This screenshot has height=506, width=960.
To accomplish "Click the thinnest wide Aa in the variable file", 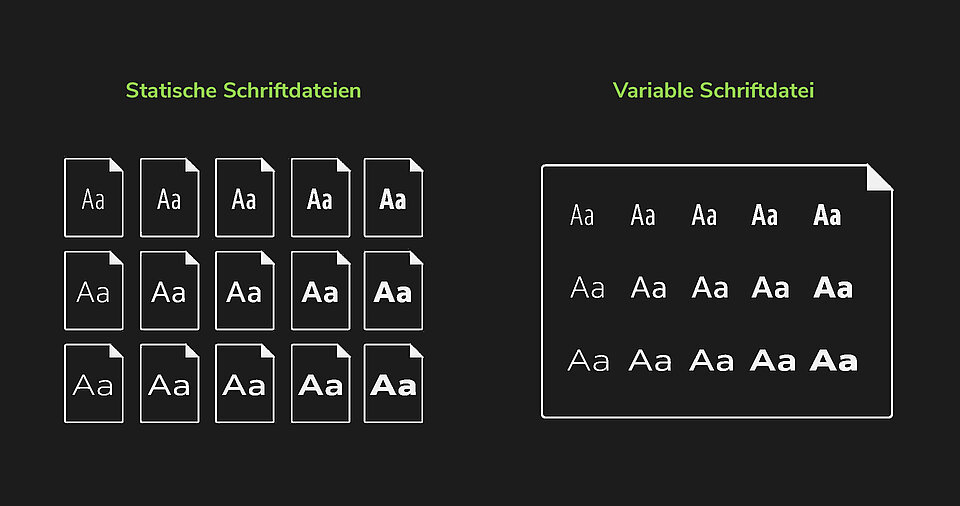I will click(x=588, y=361).
